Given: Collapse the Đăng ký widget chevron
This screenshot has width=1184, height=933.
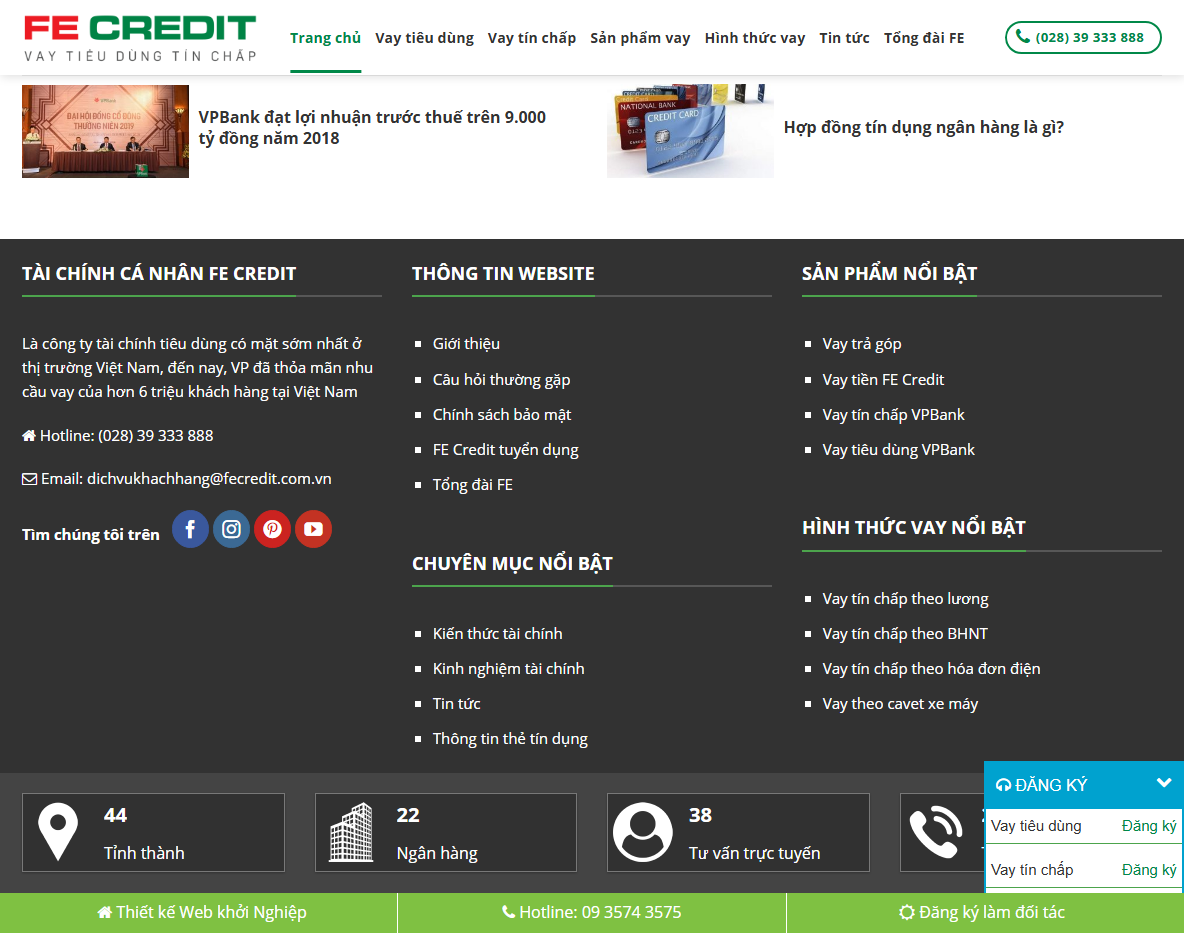Looking at the screenshot, I should pyautogui.click(x=1164, y=783).
